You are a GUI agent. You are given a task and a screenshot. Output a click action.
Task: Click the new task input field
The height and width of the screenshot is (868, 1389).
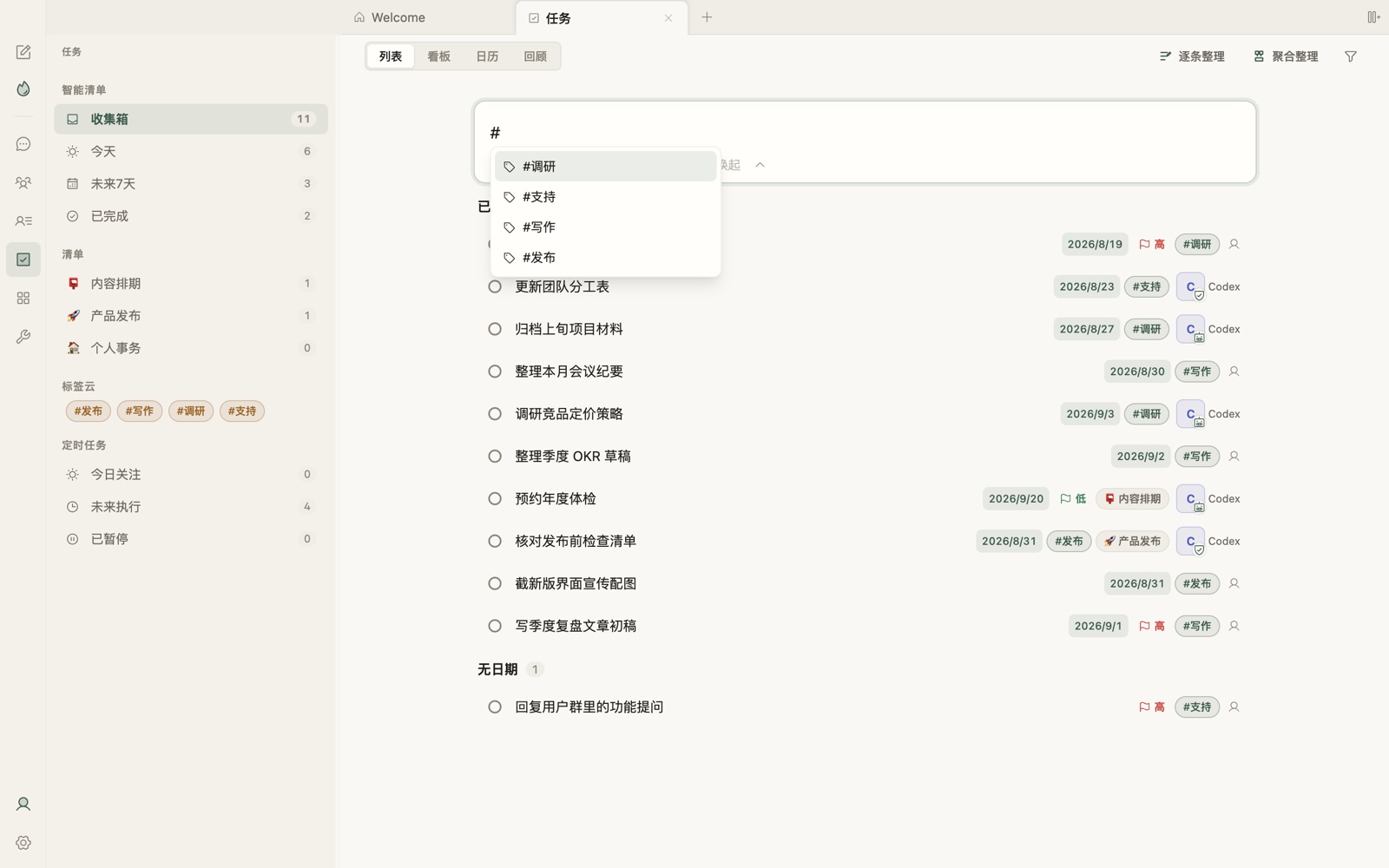tap(865, 132)
